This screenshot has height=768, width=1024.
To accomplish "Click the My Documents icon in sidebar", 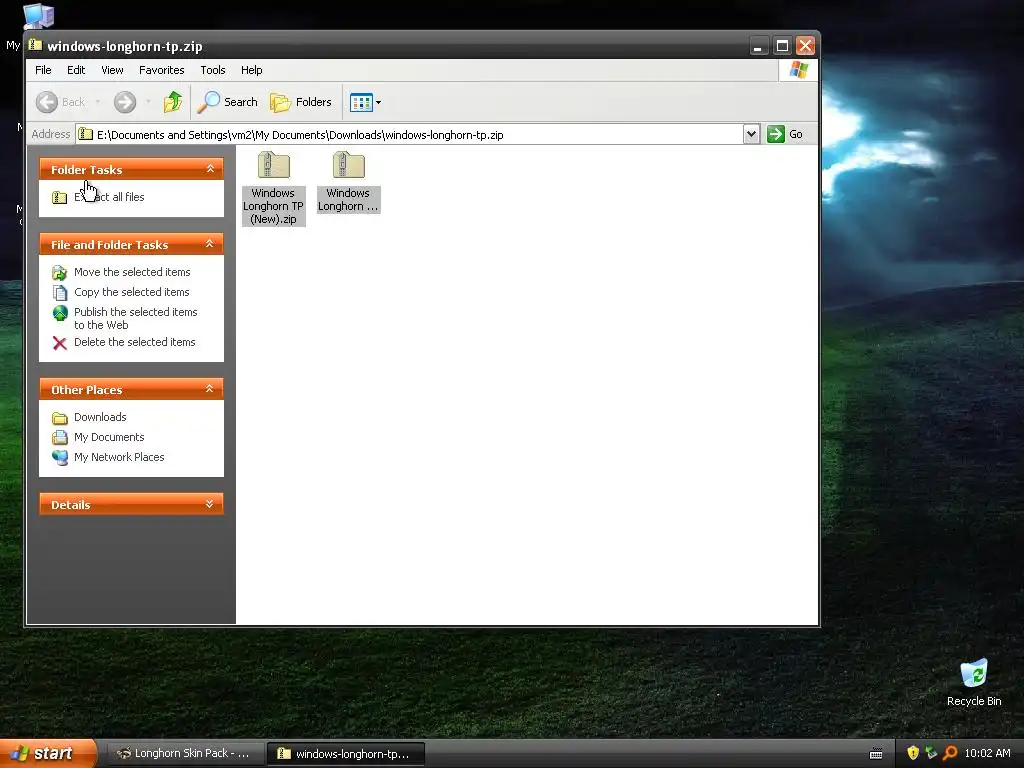I will tap(59, 438).
